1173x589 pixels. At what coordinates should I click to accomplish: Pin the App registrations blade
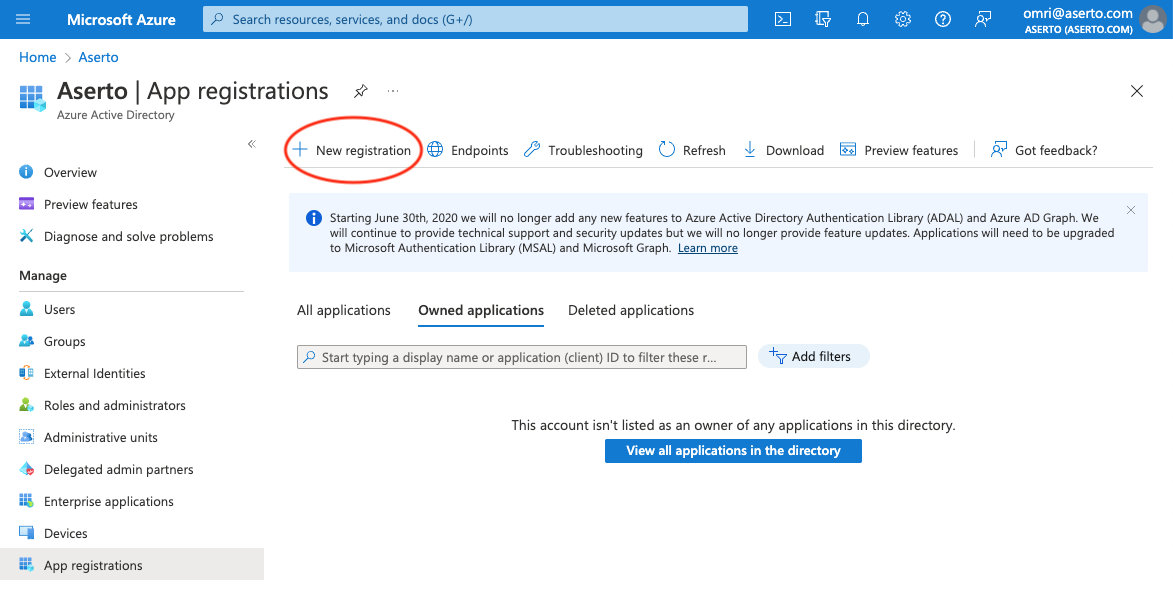point(360,91)
